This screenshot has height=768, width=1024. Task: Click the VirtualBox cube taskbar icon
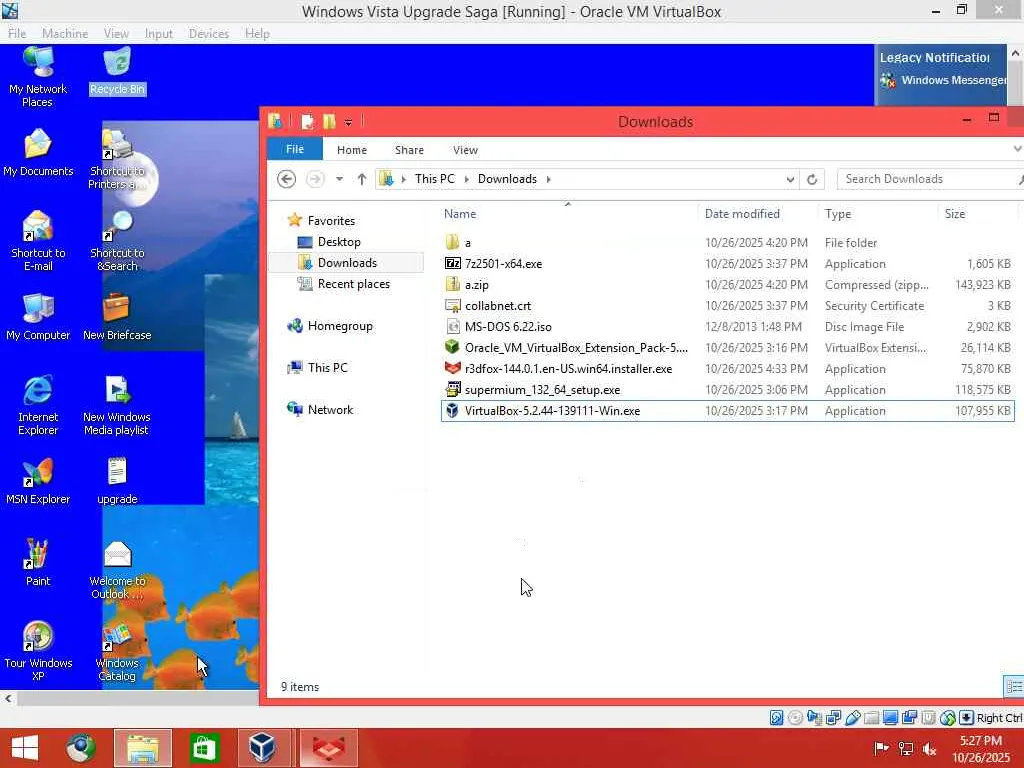point(262,748)
